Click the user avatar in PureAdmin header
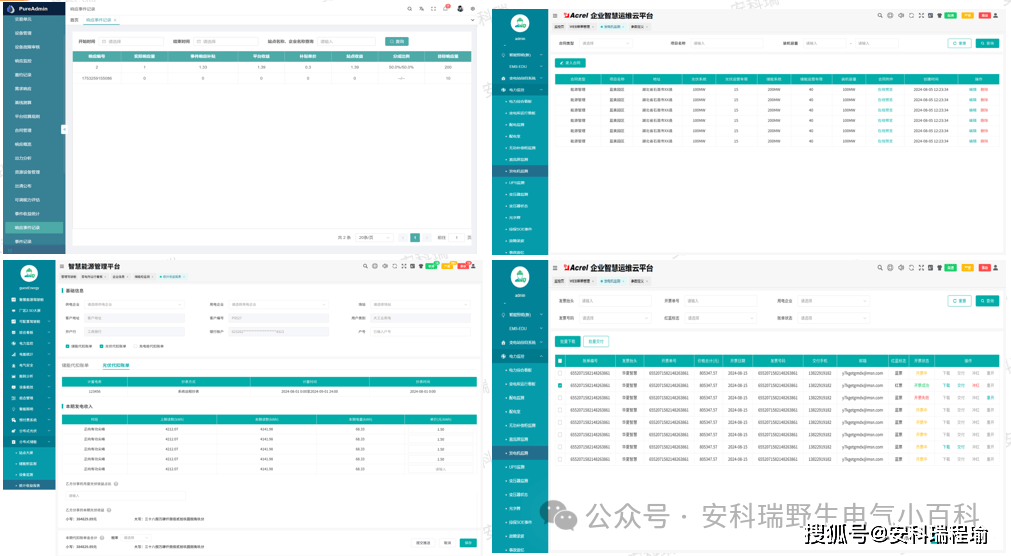Screen dimensions: 1011x556 click(460, 9)
